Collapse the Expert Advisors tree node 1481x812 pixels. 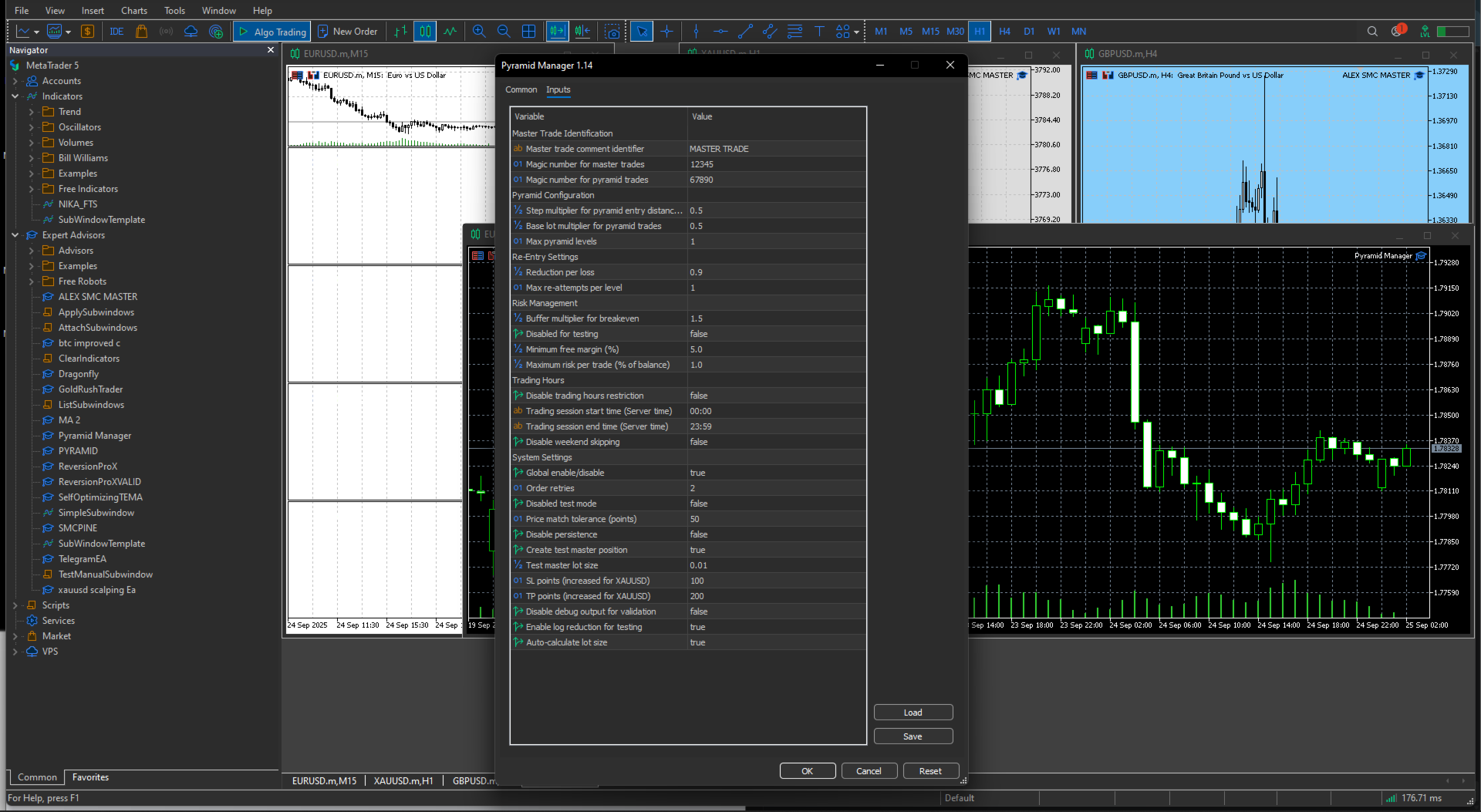coord(15,235)
